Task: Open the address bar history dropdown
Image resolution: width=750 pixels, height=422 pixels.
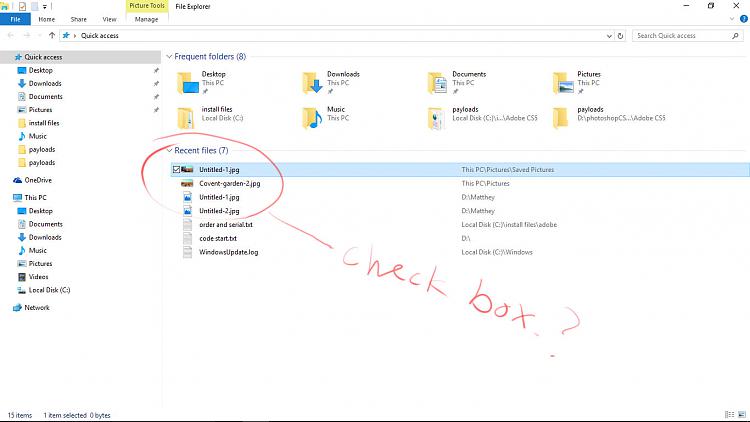Action: [609, 36]
